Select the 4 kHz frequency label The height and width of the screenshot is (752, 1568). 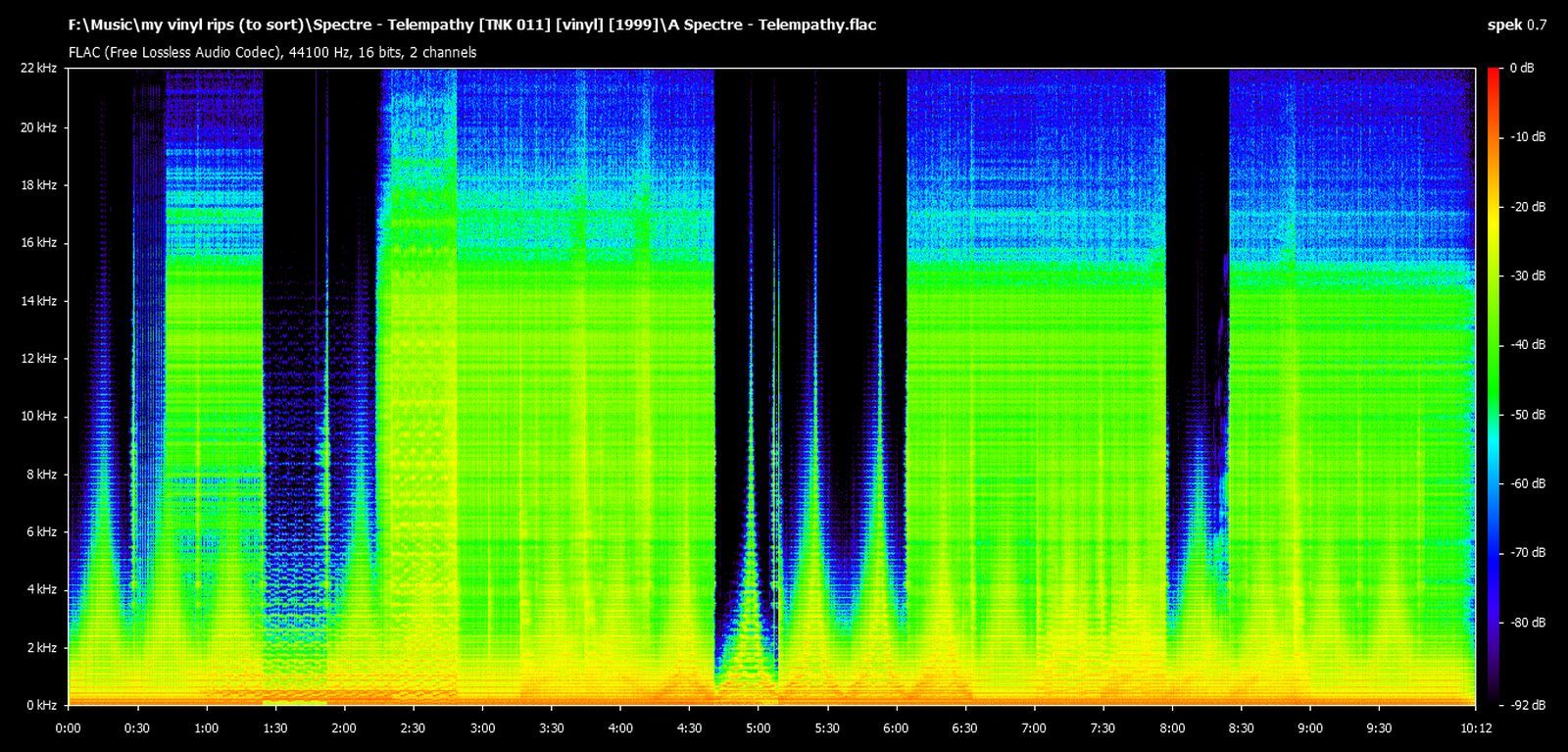[41, 590]
